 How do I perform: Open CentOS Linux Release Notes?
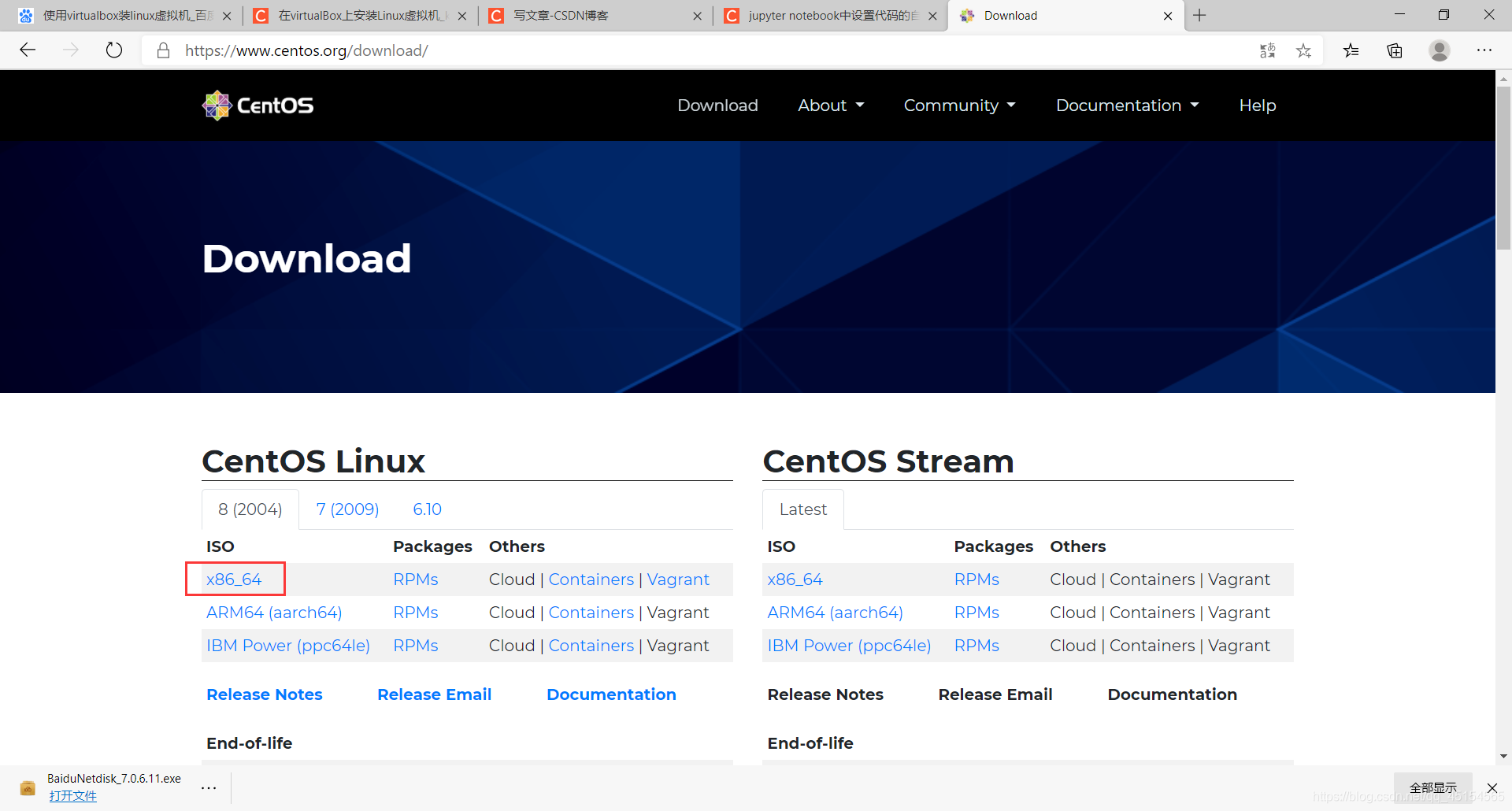tap(265, 694)
